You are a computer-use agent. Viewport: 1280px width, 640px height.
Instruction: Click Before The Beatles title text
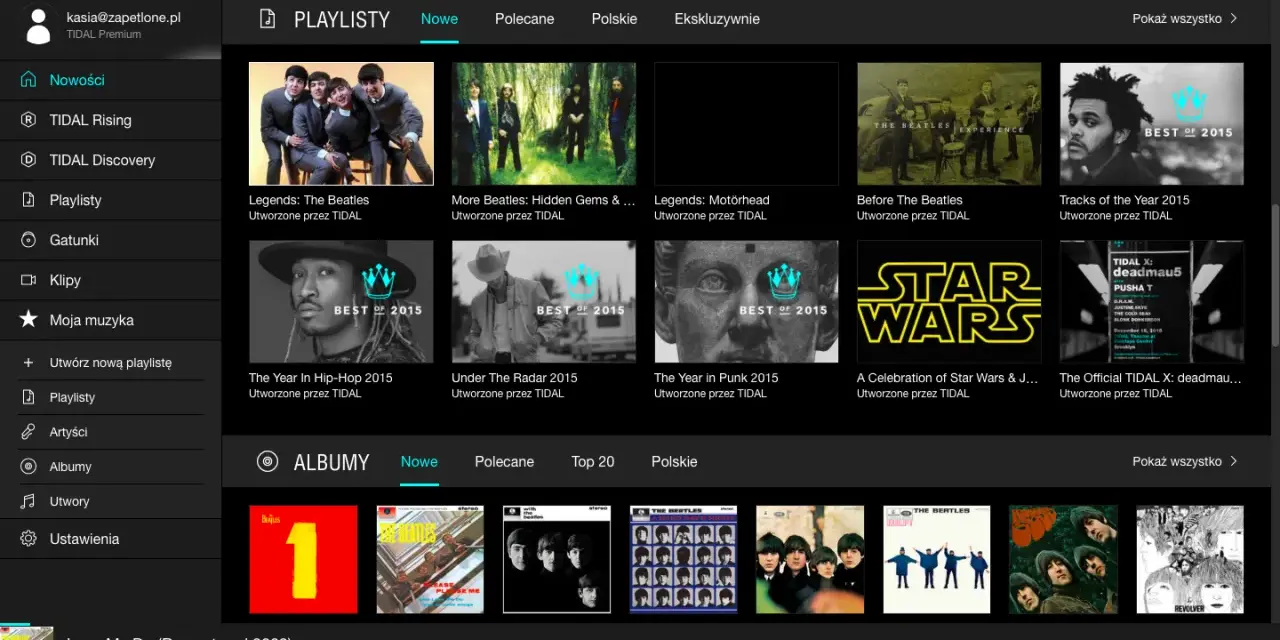910,200
